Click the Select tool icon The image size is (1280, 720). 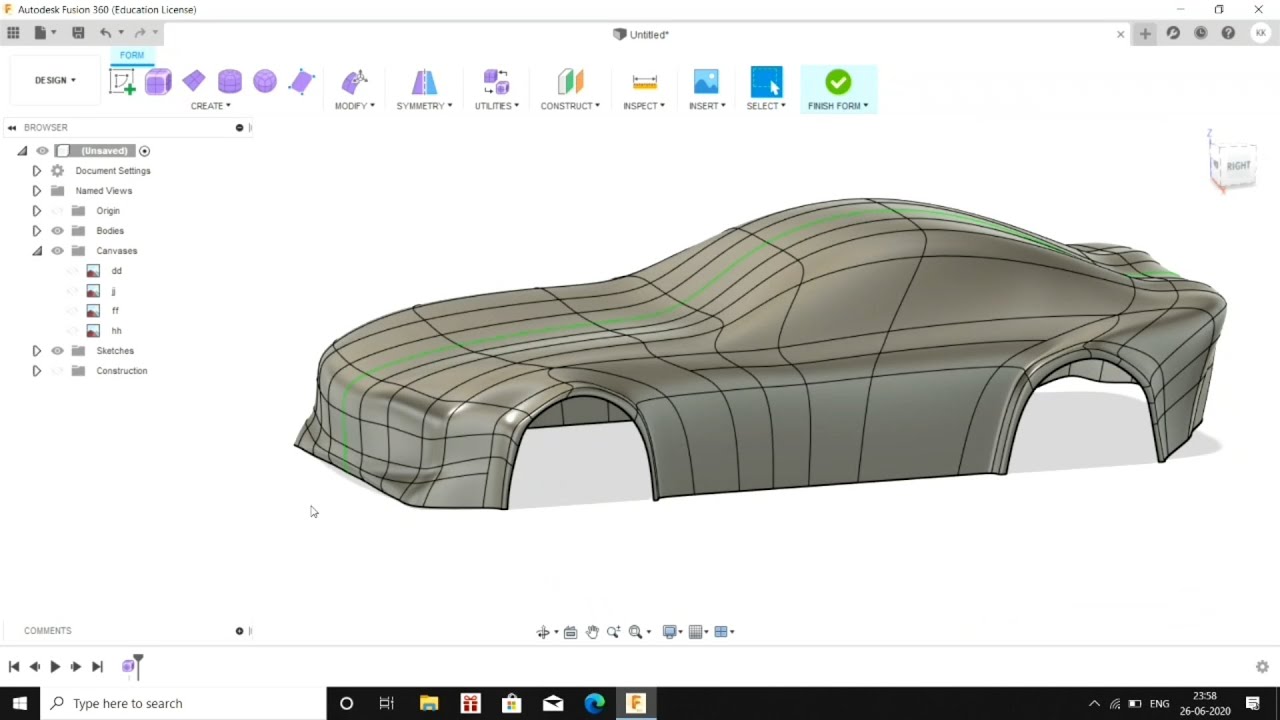(x=766, y=82)
